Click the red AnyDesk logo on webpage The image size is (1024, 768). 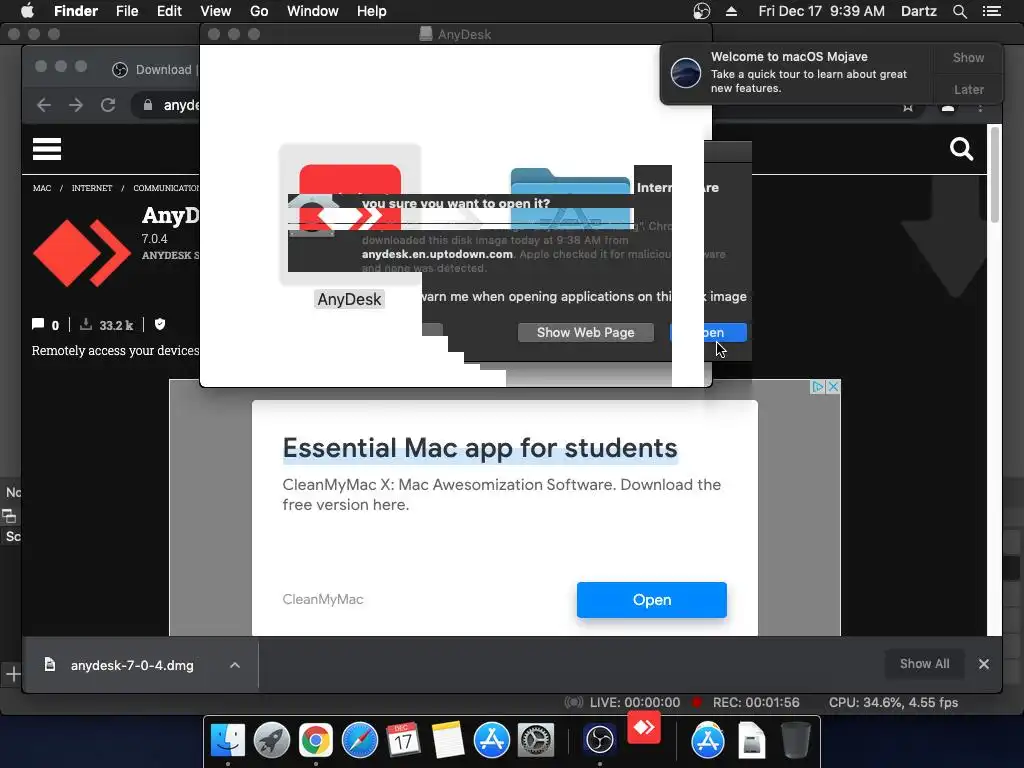pos(82,253)
